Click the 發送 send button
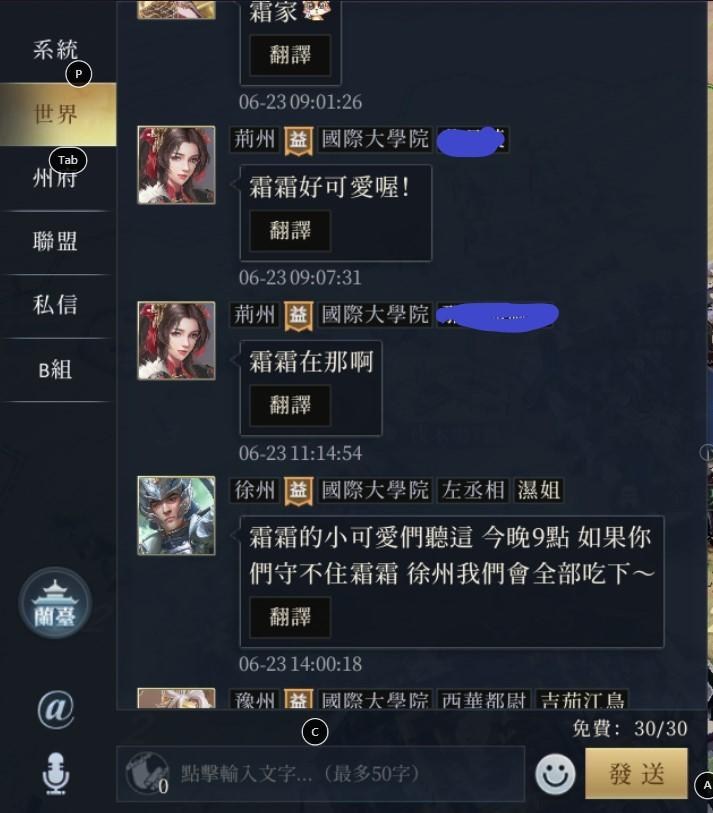The image size is (713, 813). [637, 774]
